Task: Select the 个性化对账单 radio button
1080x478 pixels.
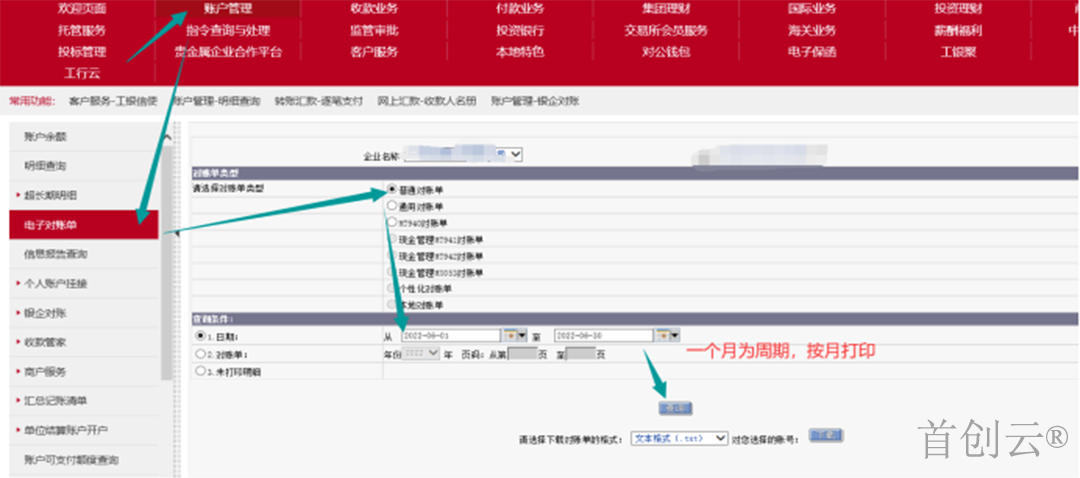Action: [x=392, y=289]
